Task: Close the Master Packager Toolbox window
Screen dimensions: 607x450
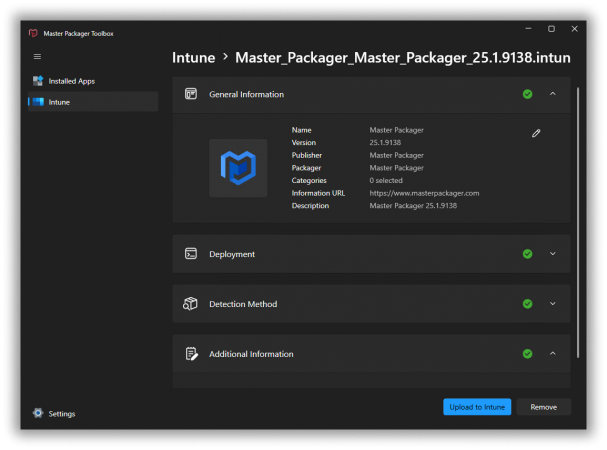Action: click(574, 29)
